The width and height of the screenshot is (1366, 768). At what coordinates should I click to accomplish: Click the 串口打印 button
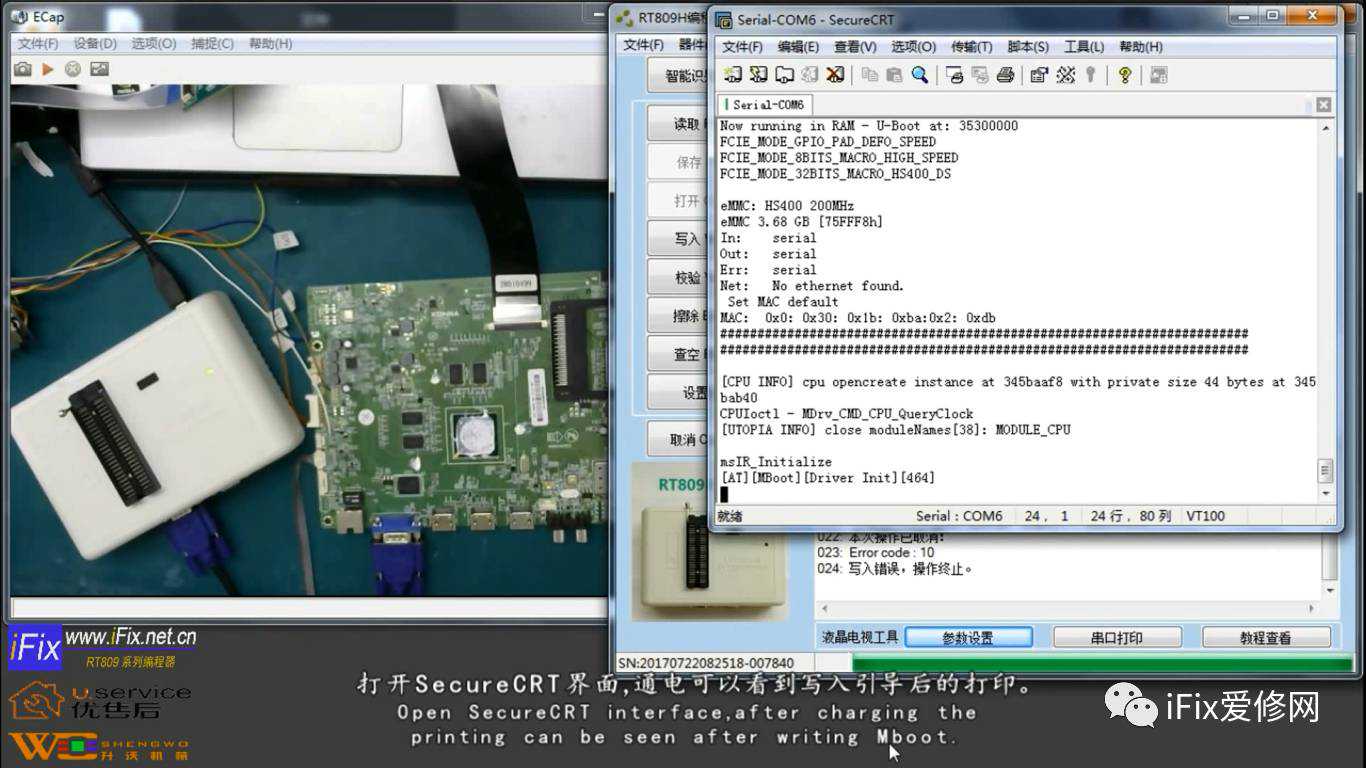point(1116,637)
